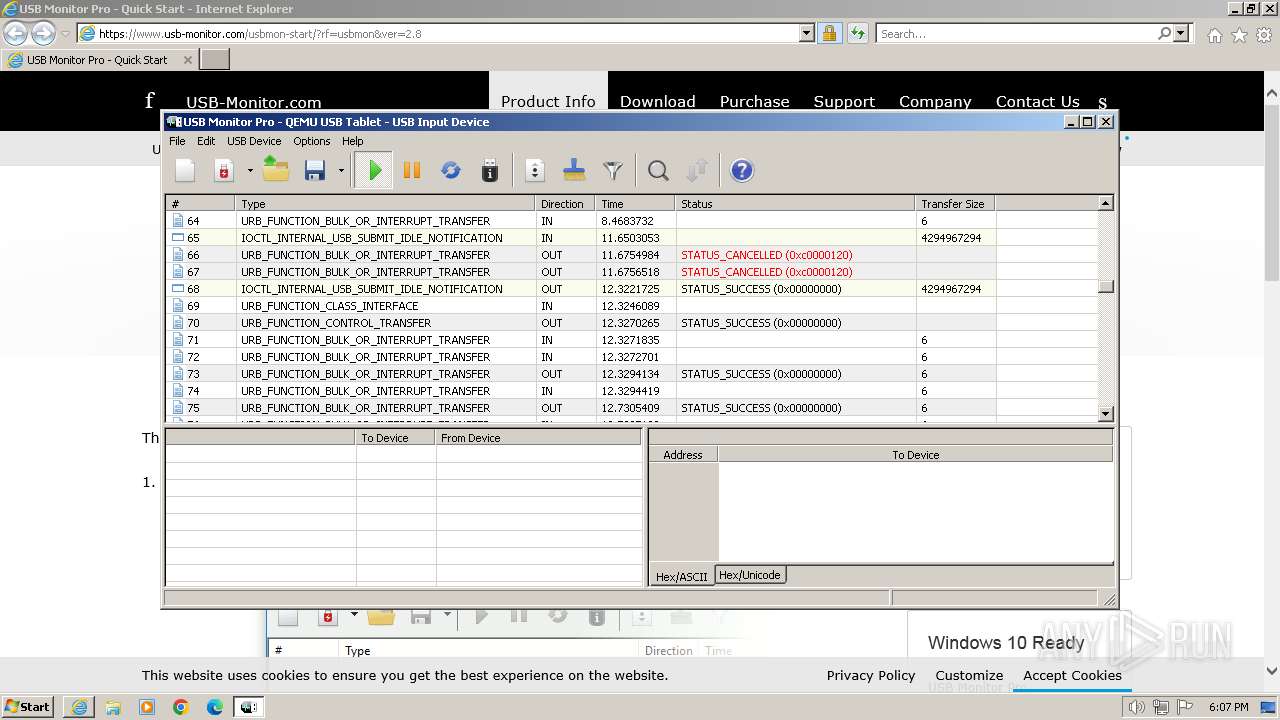Click the IE Search input box

coord(1017,33)
